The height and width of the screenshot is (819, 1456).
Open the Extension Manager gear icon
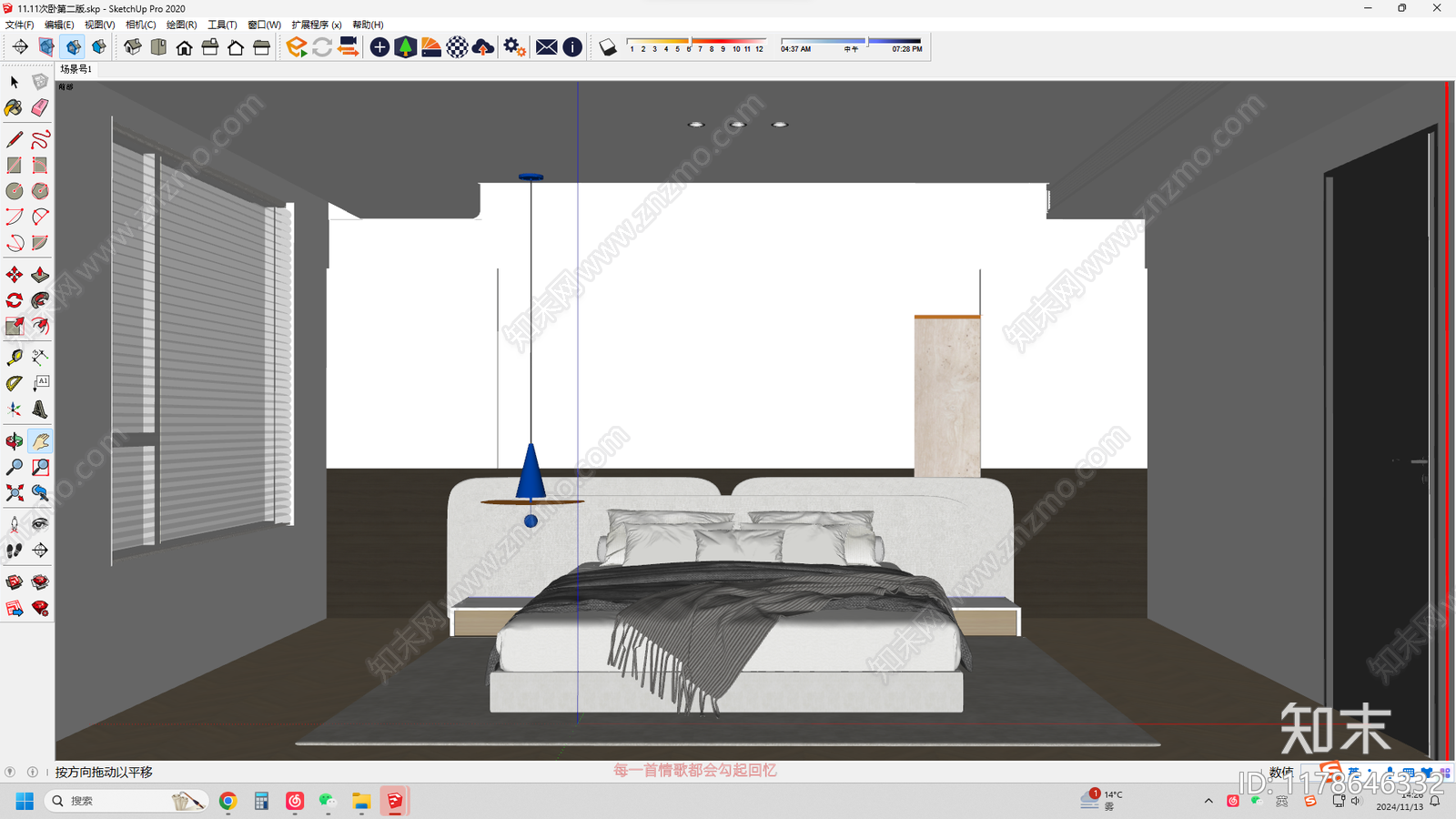(x=514, y=47)
